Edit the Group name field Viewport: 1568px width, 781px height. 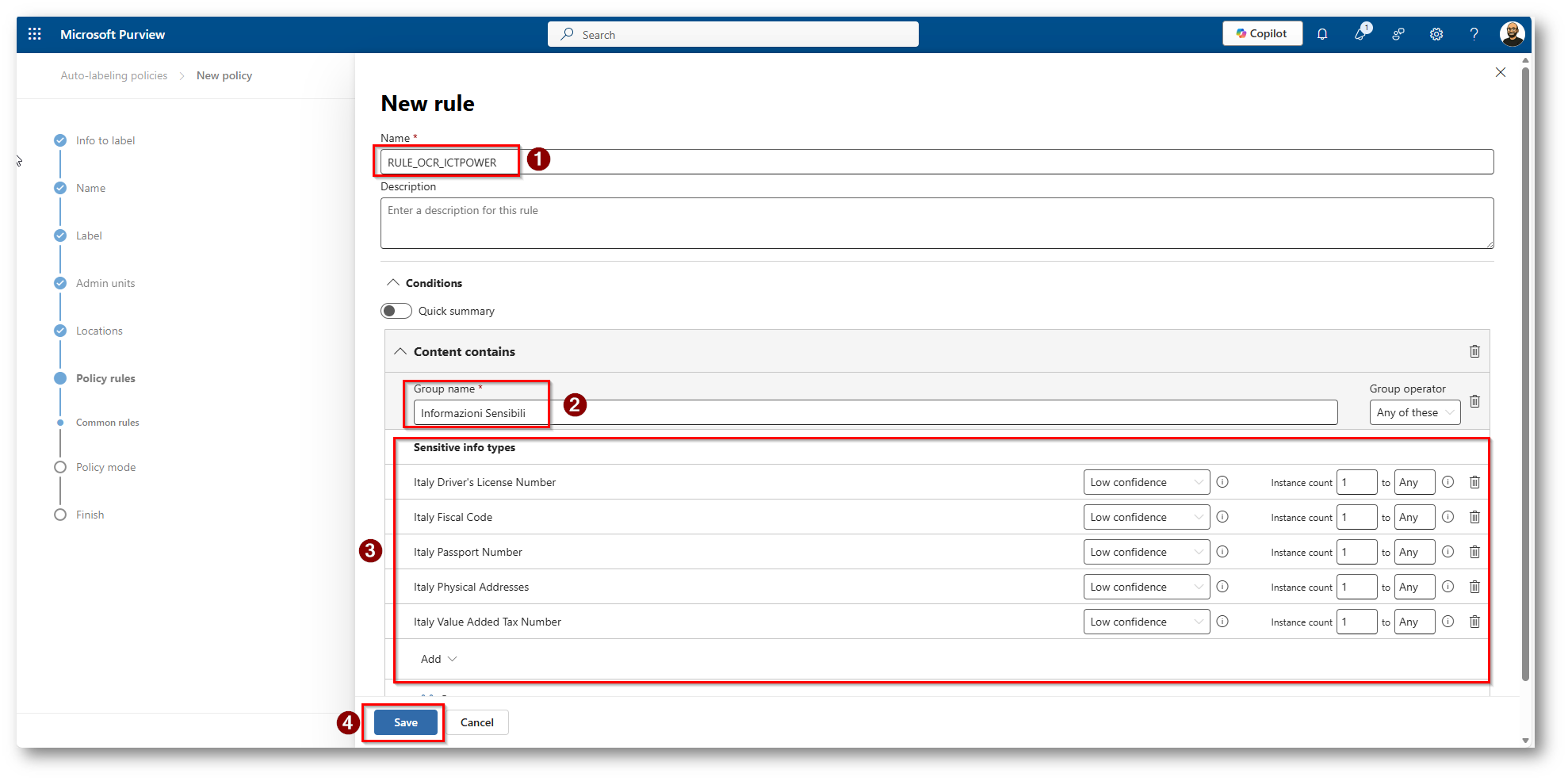point(875,412)
